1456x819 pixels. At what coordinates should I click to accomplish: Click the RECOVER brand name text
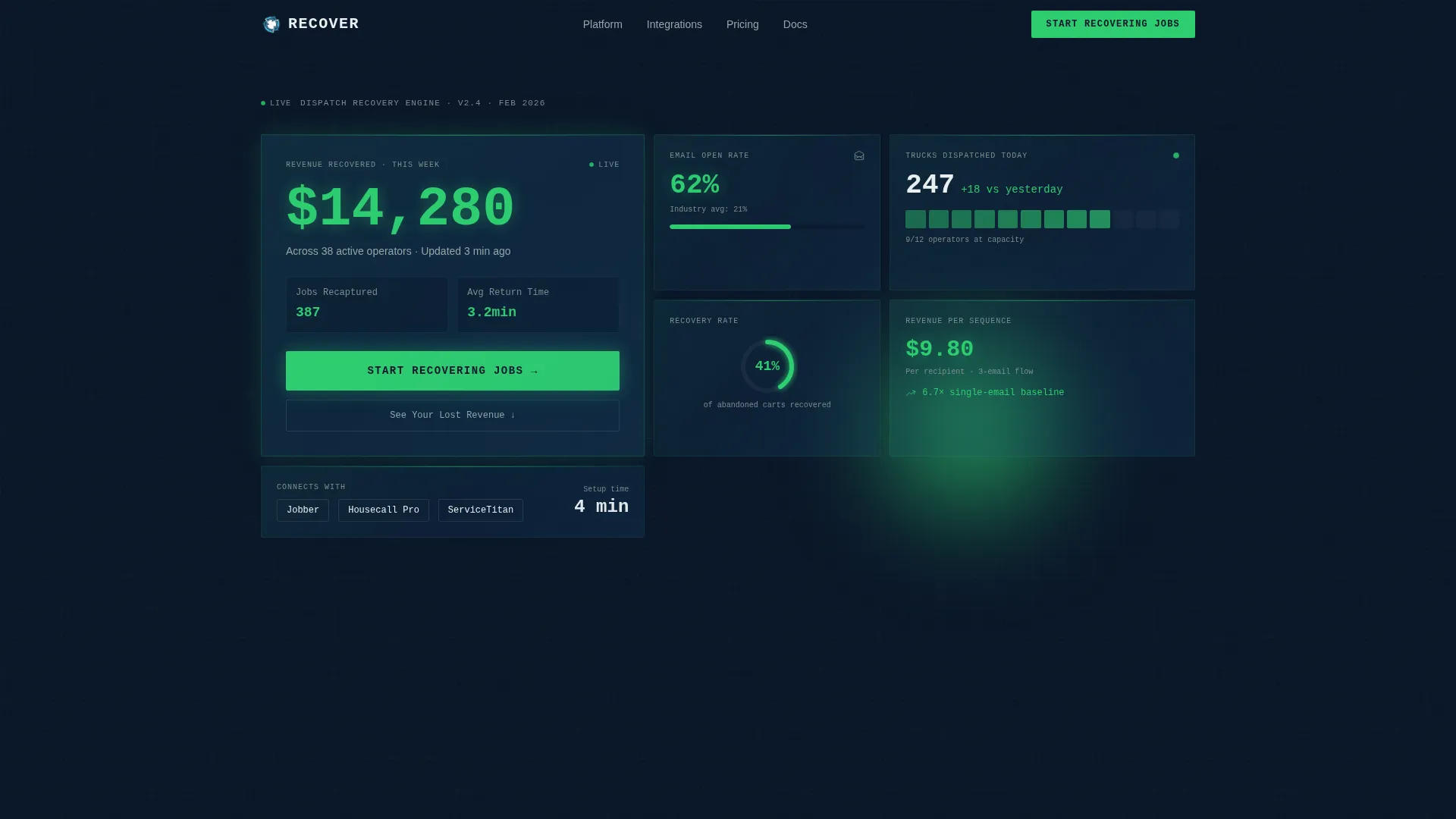[324, 24]
